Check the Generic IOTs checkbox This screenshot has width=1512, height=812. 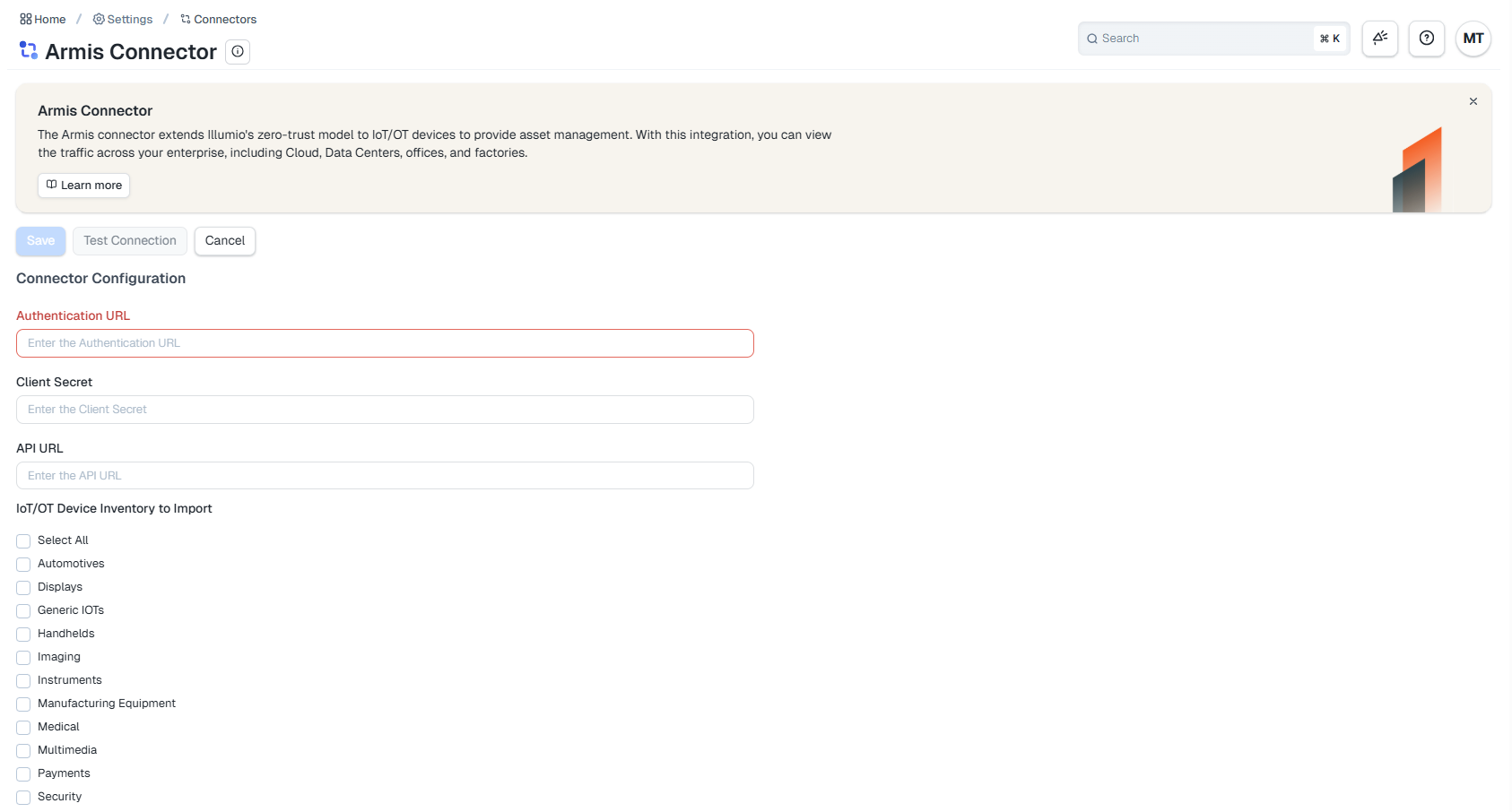23,611
